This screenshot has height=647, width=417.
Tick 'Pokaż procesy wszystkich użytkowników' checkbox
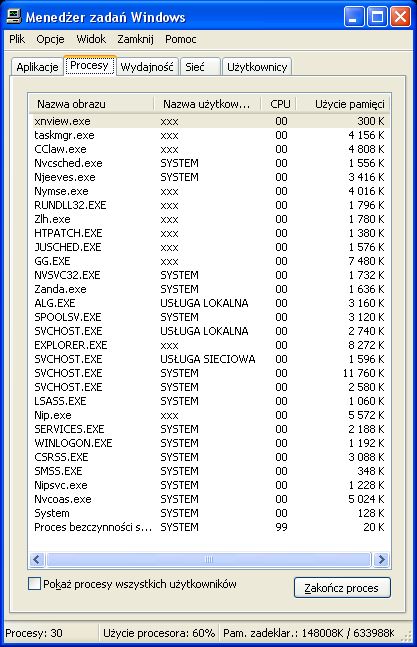tap(34, 584)
